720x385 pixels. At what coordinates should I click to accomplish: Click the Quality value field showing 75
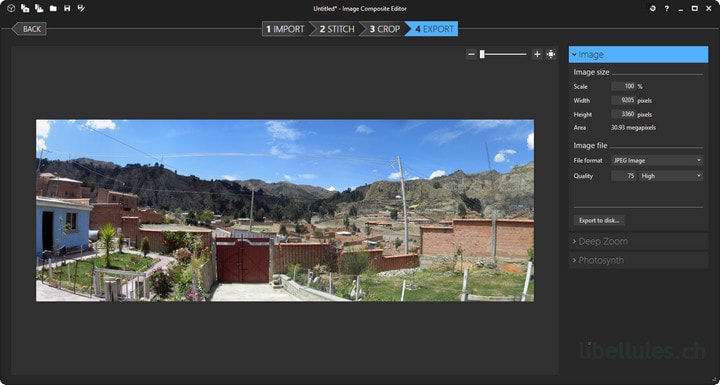[x=624, y=176]
